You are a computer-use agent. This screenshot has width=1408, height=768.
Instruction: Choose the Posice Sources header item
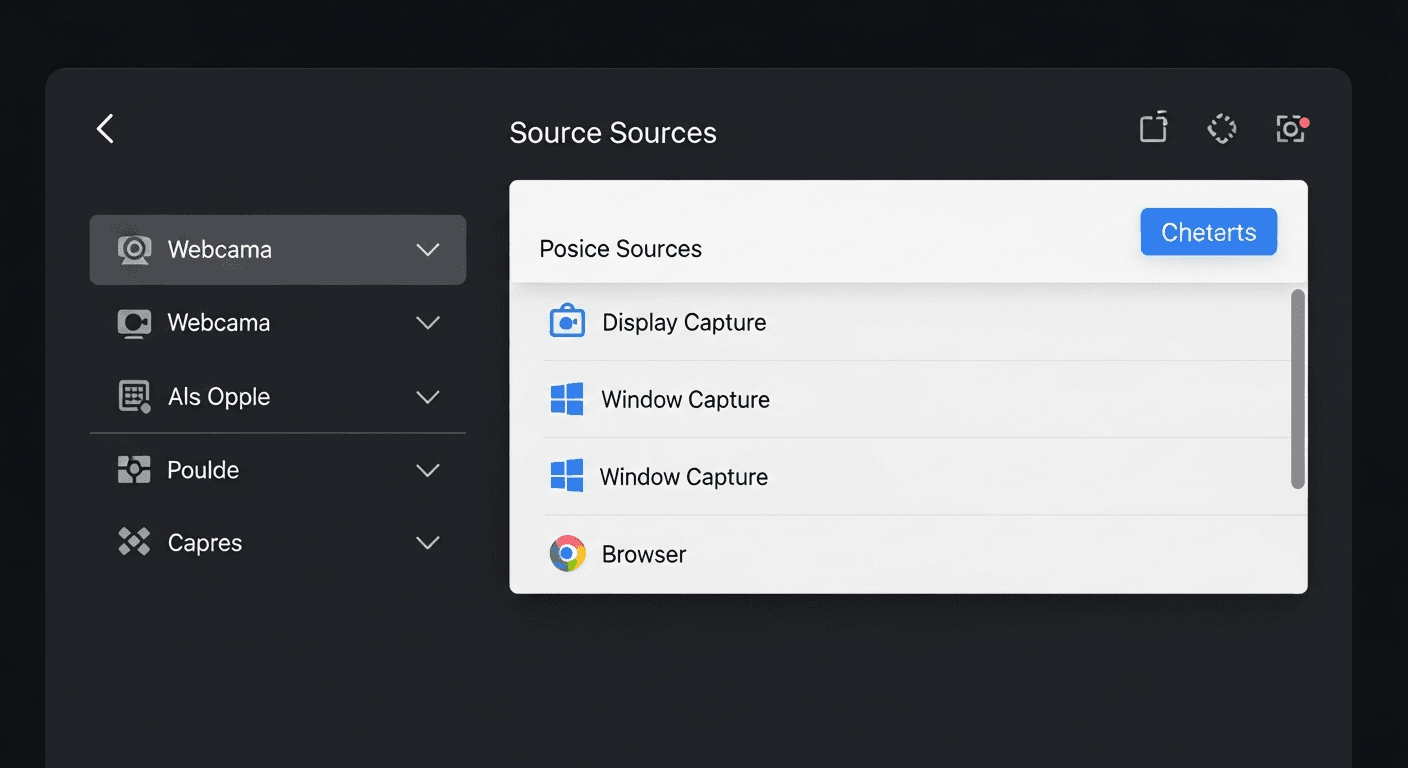click(620, 248)
